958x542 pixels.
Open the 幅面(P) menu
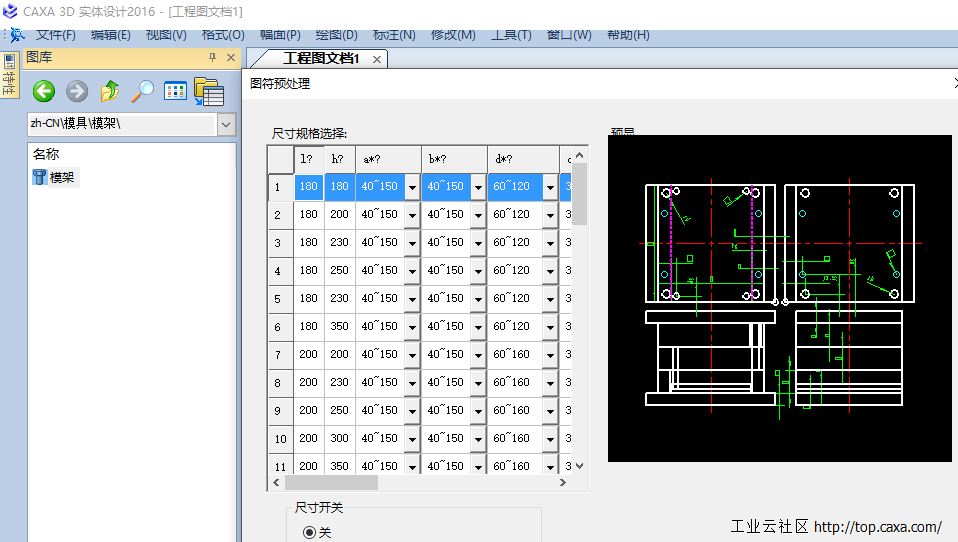click(x=280, y=35)
